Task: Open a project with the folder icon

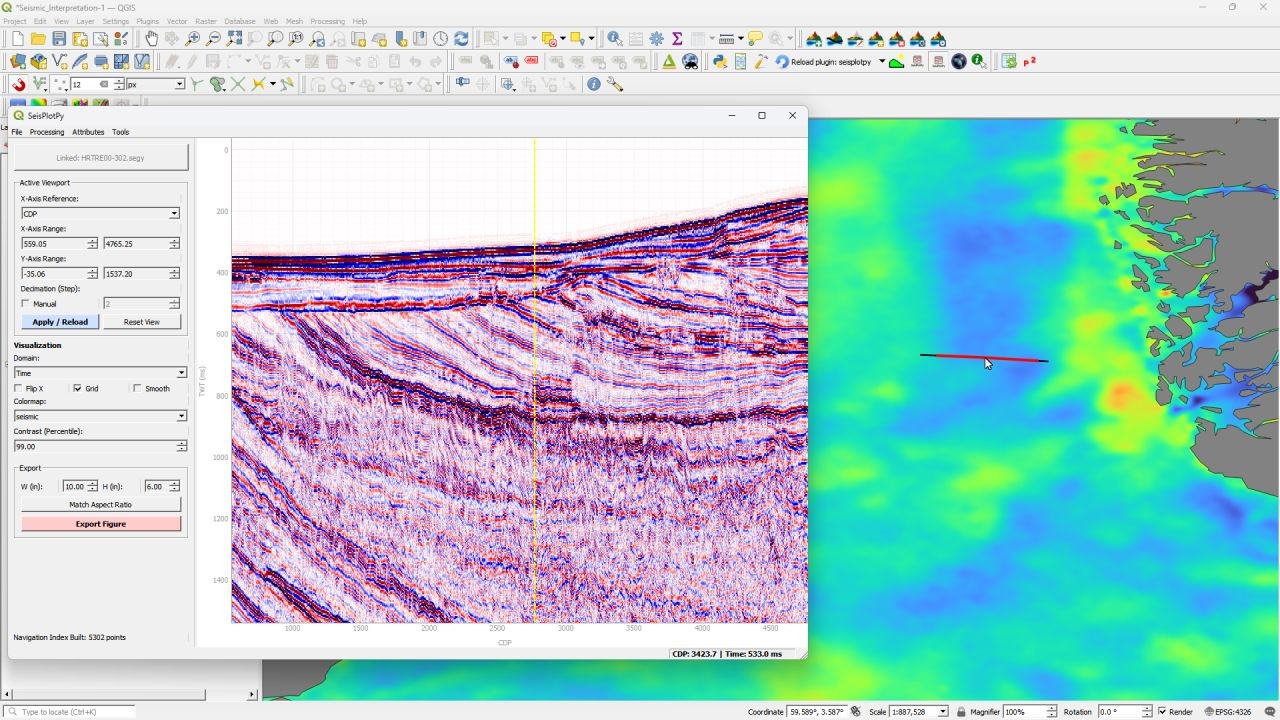Action: pyautogui.click(x=38, y=39)
